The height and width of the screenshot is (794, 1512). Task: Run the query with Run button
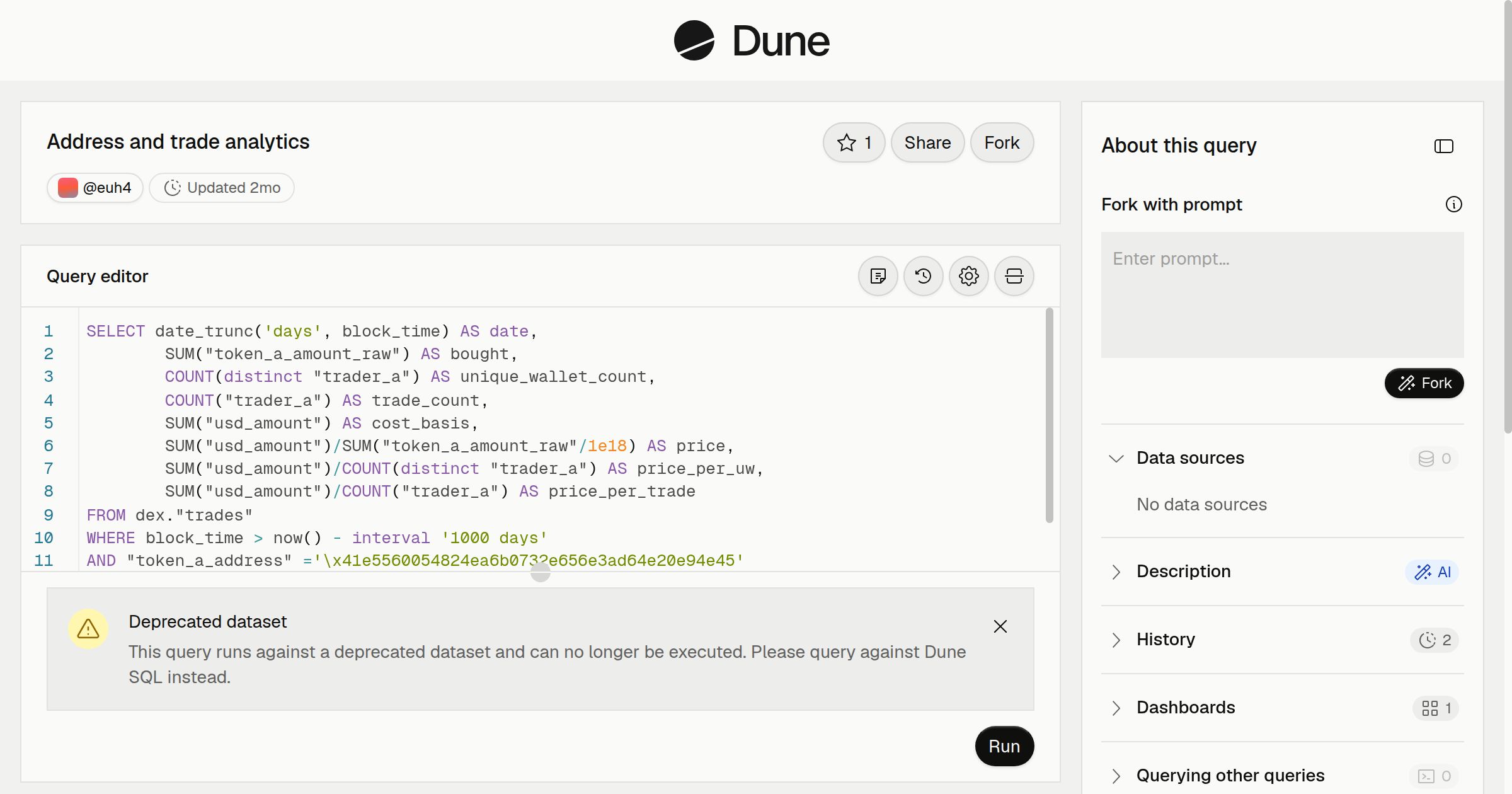(1004, 746)
